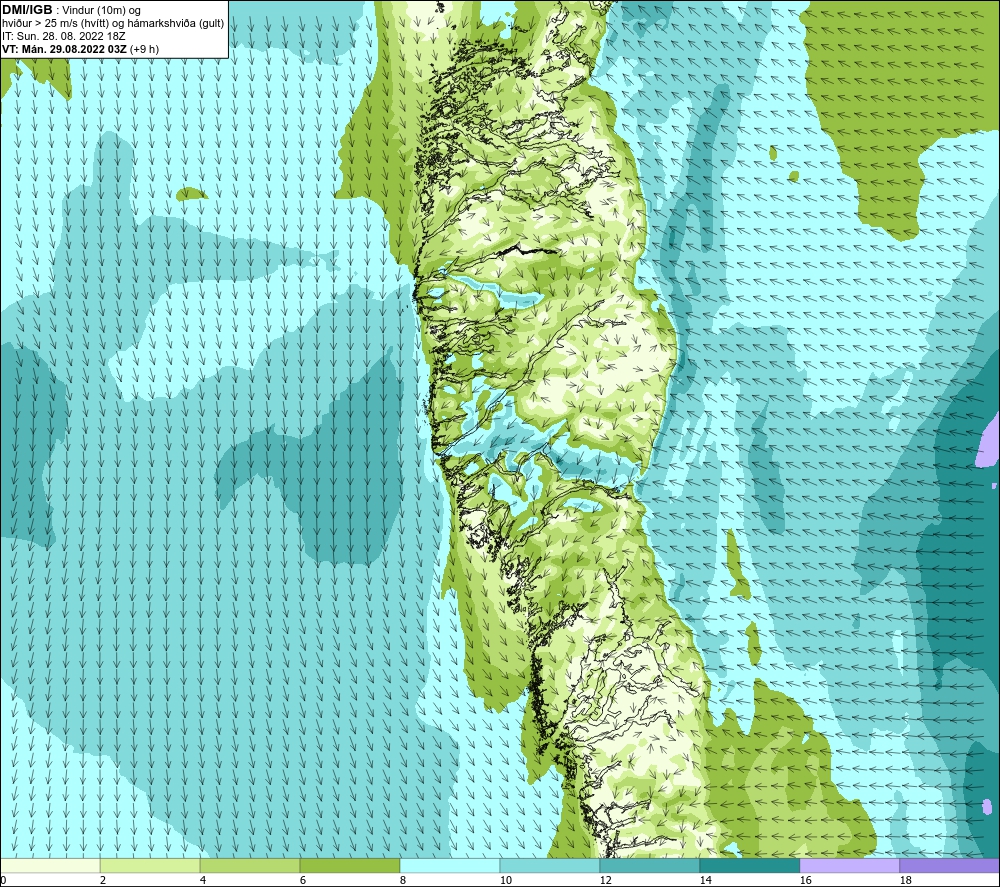Click the darker purple 18+ m/s legend swatch

[x=950, y=865]
